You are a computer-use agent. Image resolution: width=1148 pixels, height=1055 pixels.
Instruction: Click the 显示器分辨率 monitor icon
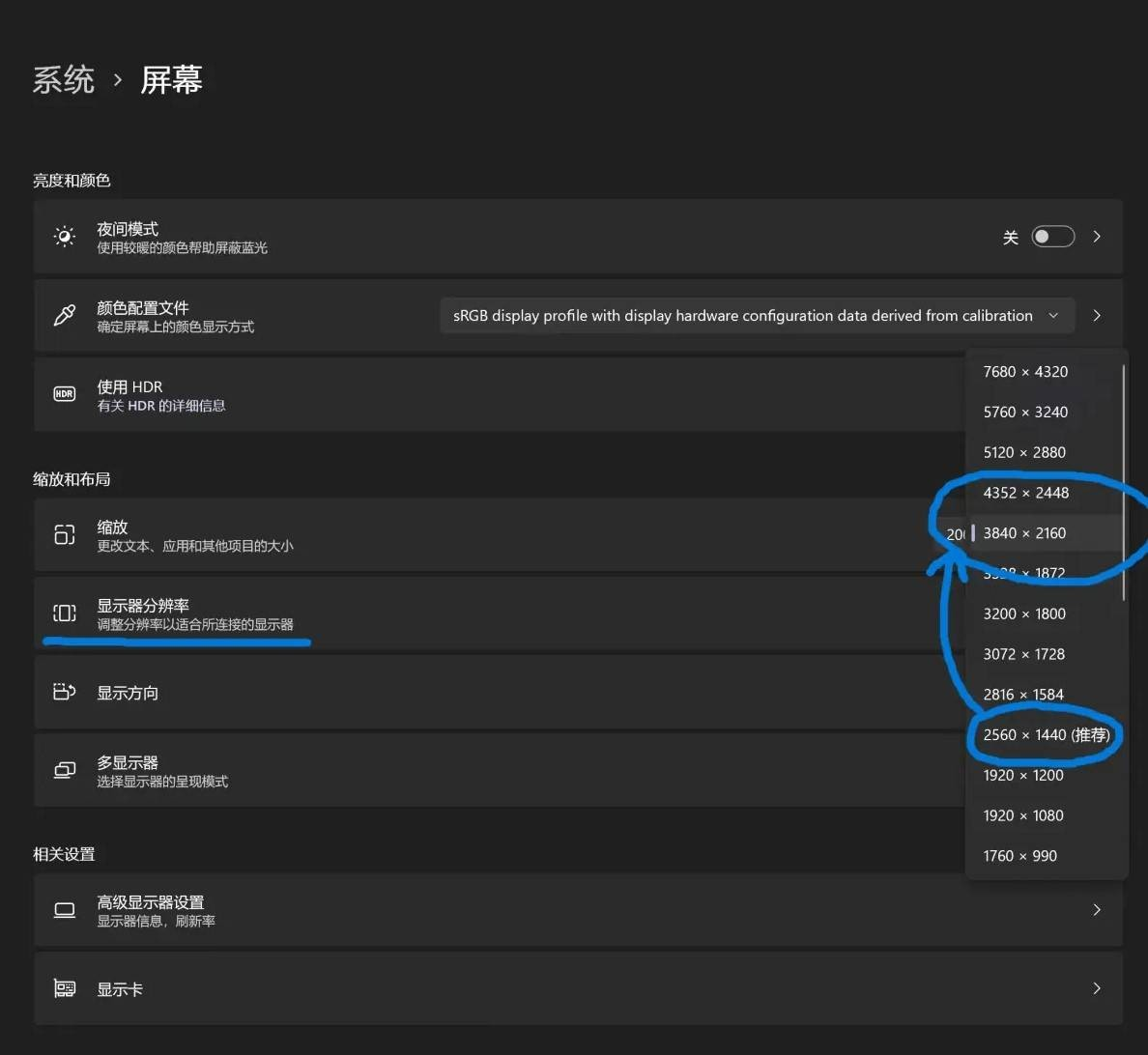click(x=64, y=613)
